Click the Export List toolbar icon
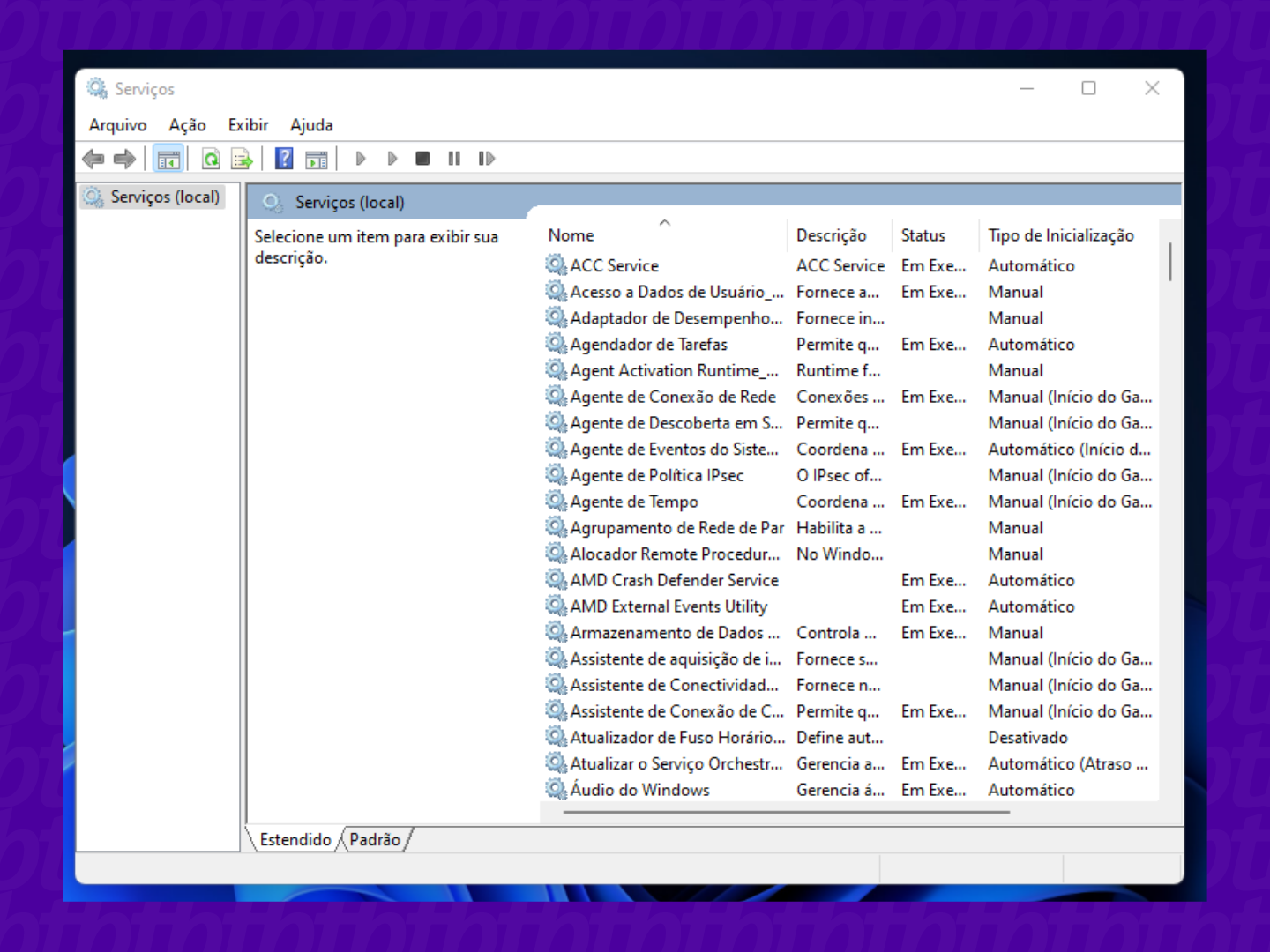 [242, 159]
